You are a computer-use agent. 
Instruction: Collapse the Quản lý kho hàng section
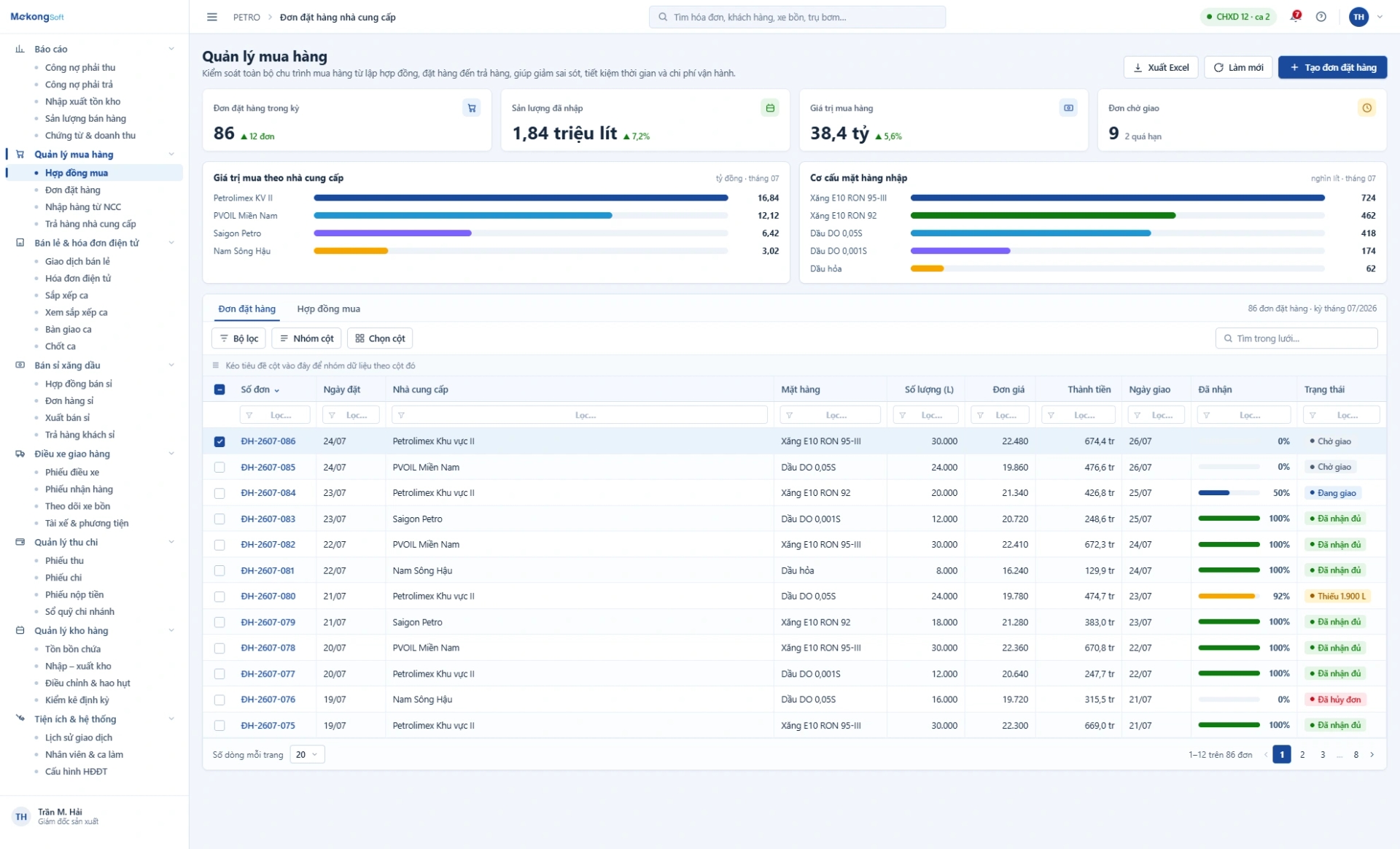pos(171,630)
